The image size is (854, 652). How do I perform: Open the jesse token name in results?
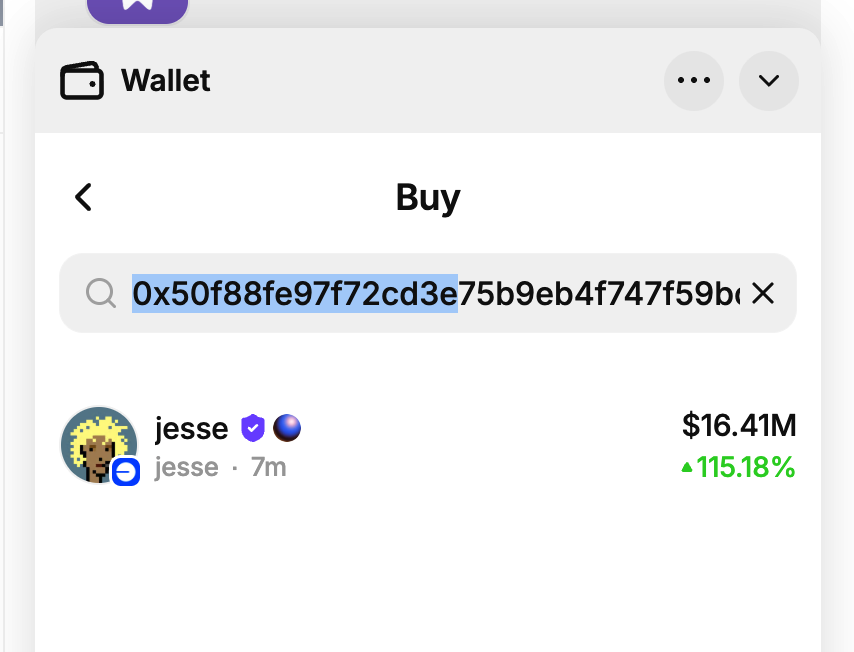pos(192,429)
